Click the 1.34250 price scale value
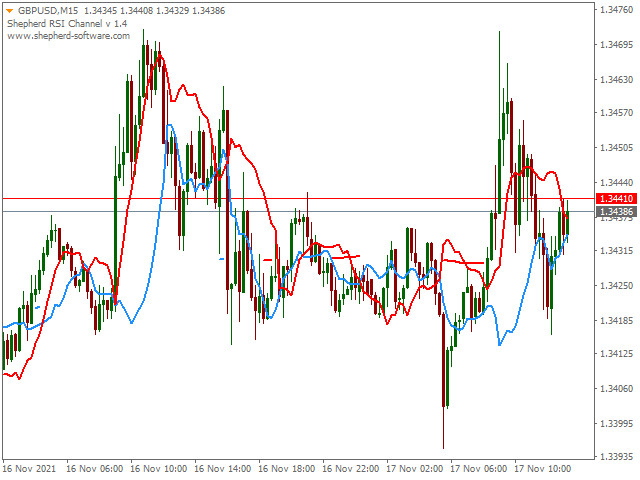The image size is (640, 480). click(616, 285)
